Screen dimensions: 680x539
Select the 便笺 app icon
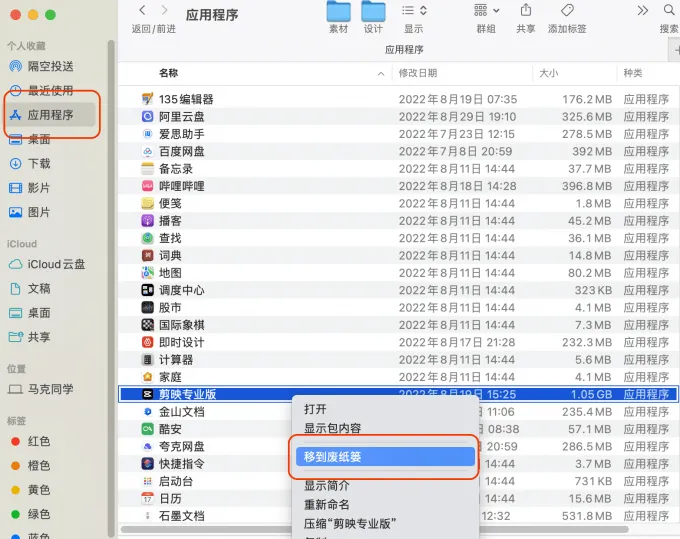point(147,203)
